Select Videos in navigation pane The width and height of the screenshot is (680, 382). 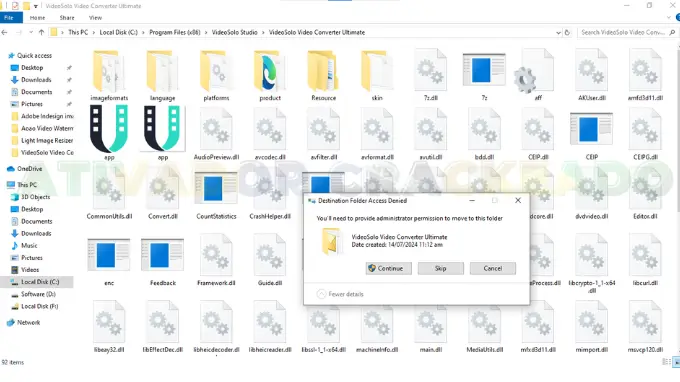(x=25, y=270)
